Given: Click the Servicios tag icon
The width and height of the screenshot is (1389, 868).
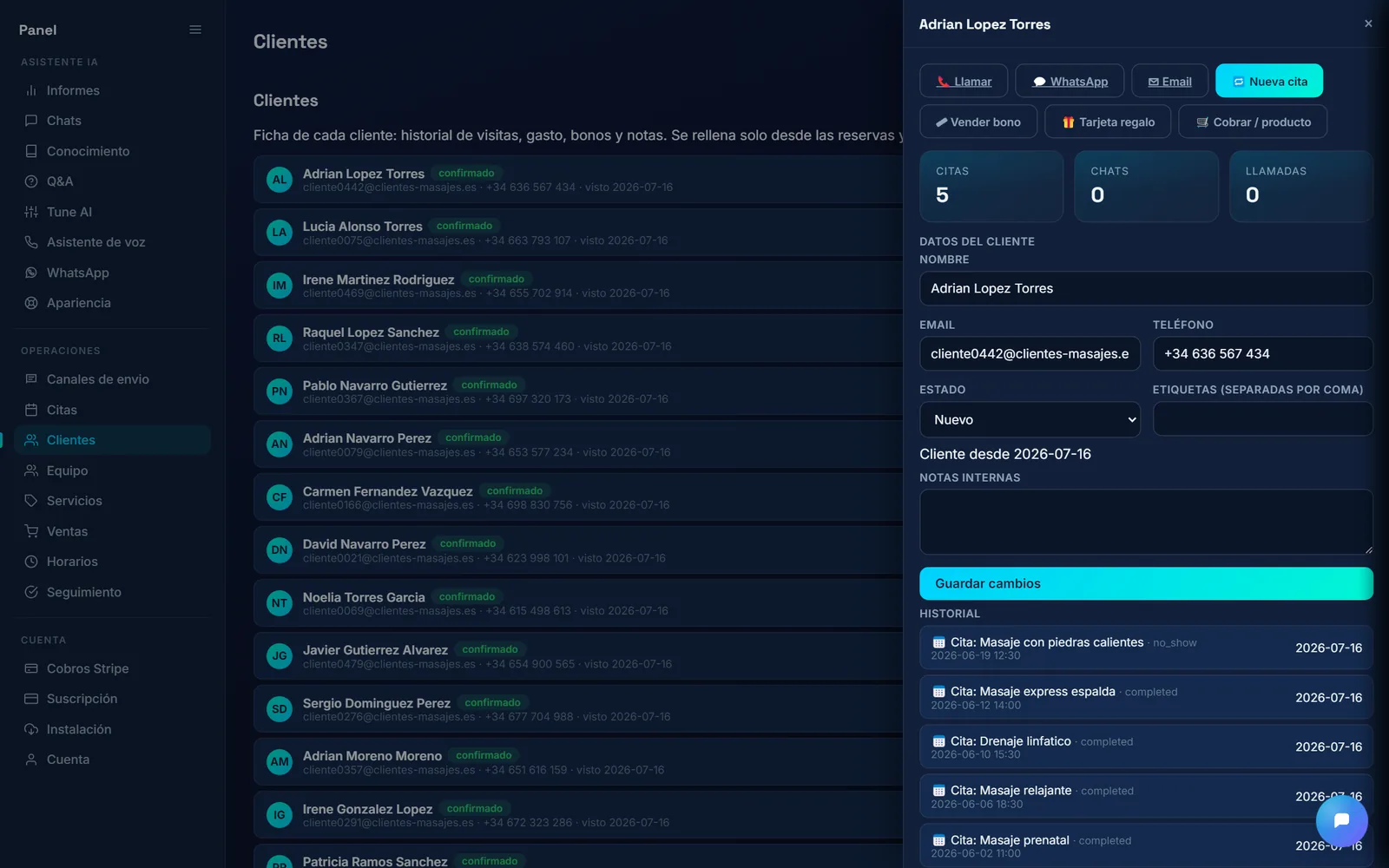Looking at the screenshot, I should click(31, 501).
